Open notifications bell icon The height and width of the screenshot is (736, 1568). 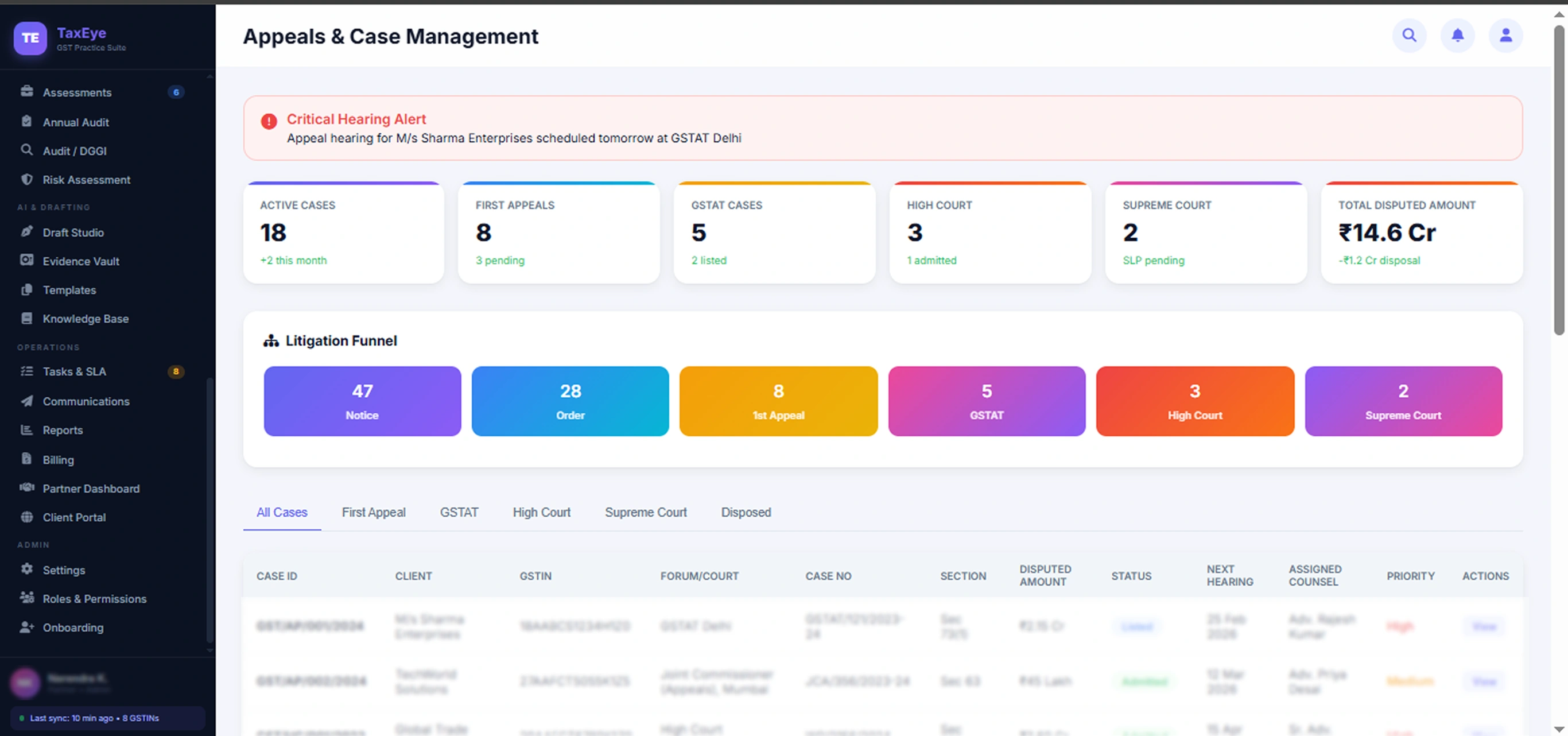1457,36
